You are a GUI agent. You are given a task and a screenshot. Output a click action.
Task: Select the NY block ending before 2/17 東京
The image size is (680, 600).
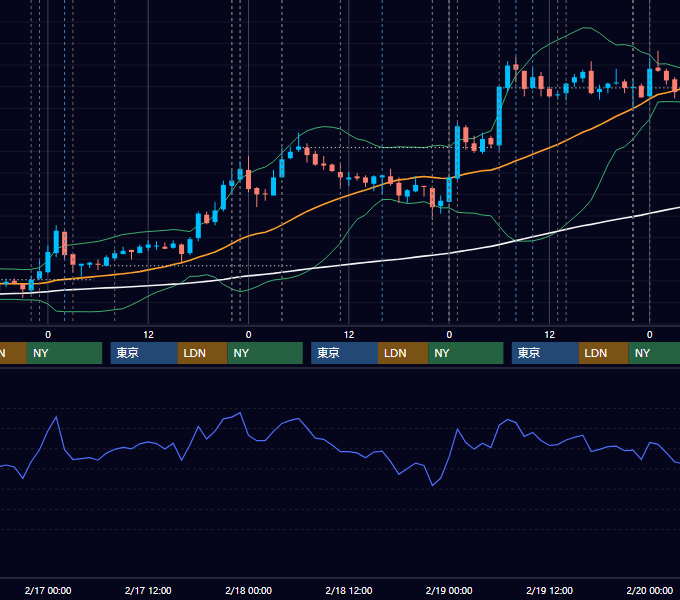click(64, 353)
